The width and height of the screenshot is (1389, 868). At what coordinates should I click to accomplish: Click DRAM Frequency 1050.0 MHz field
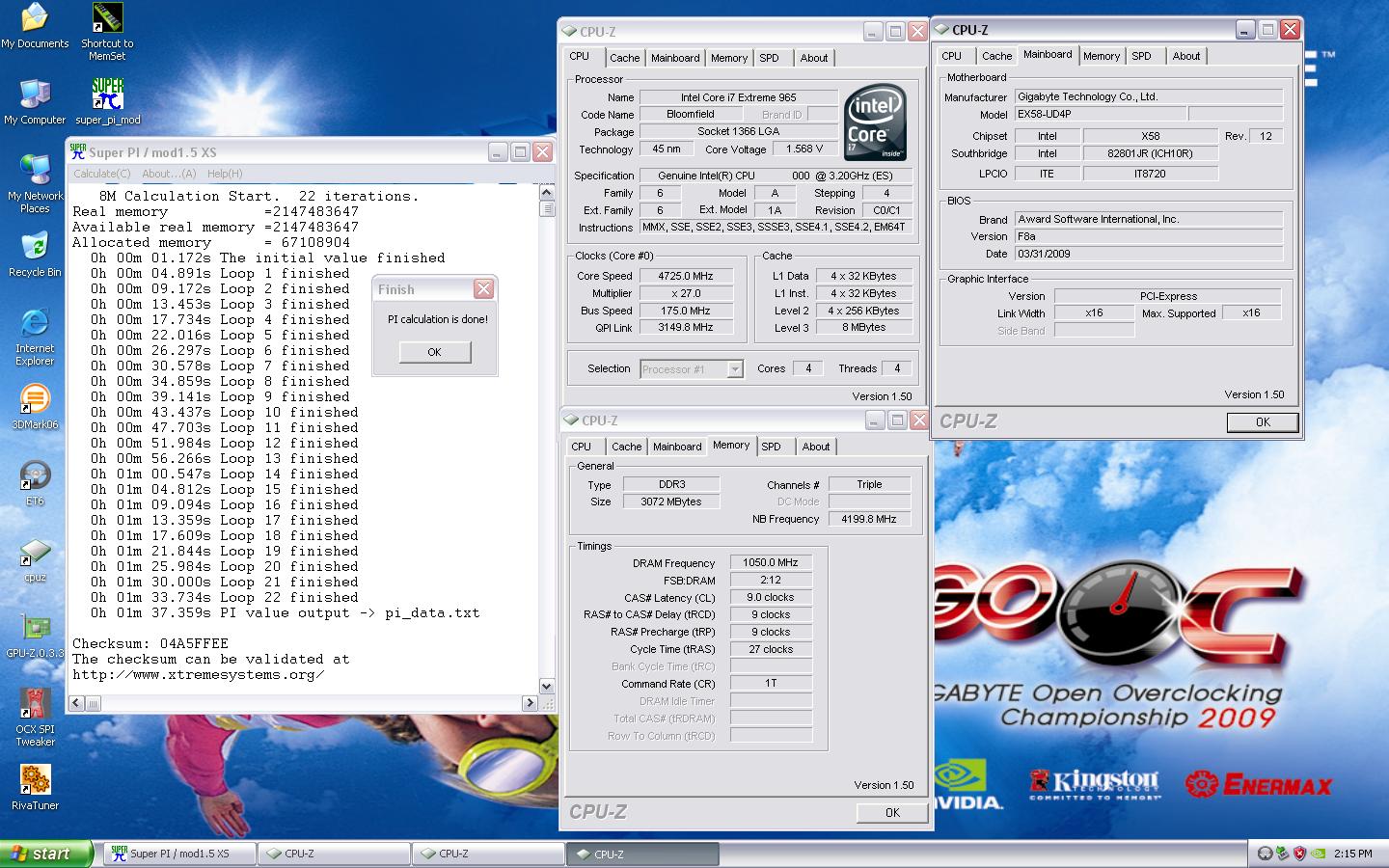click(771, 562)
